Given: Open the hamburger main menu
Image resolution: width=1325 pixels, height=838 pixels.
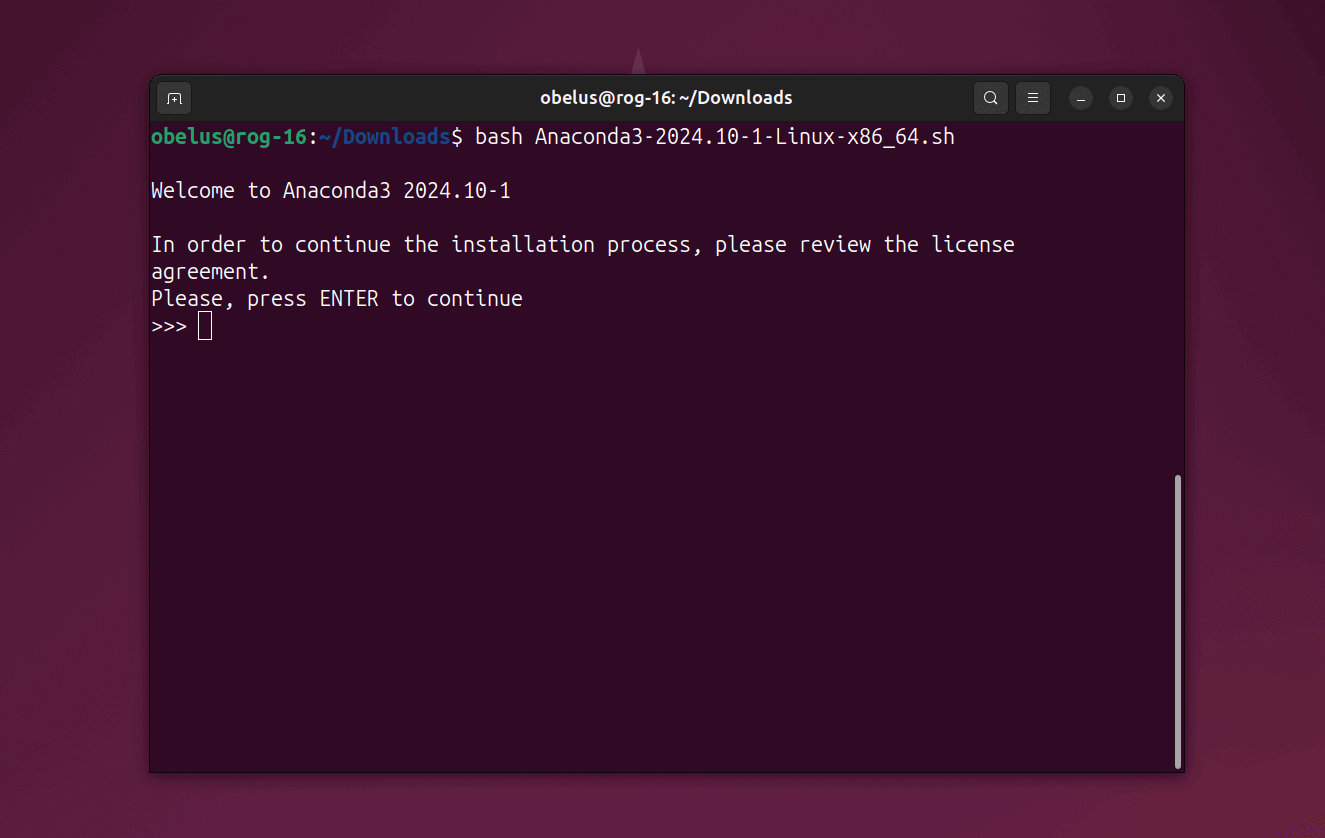Looking at the screenshot, I should pos(1033,98).
